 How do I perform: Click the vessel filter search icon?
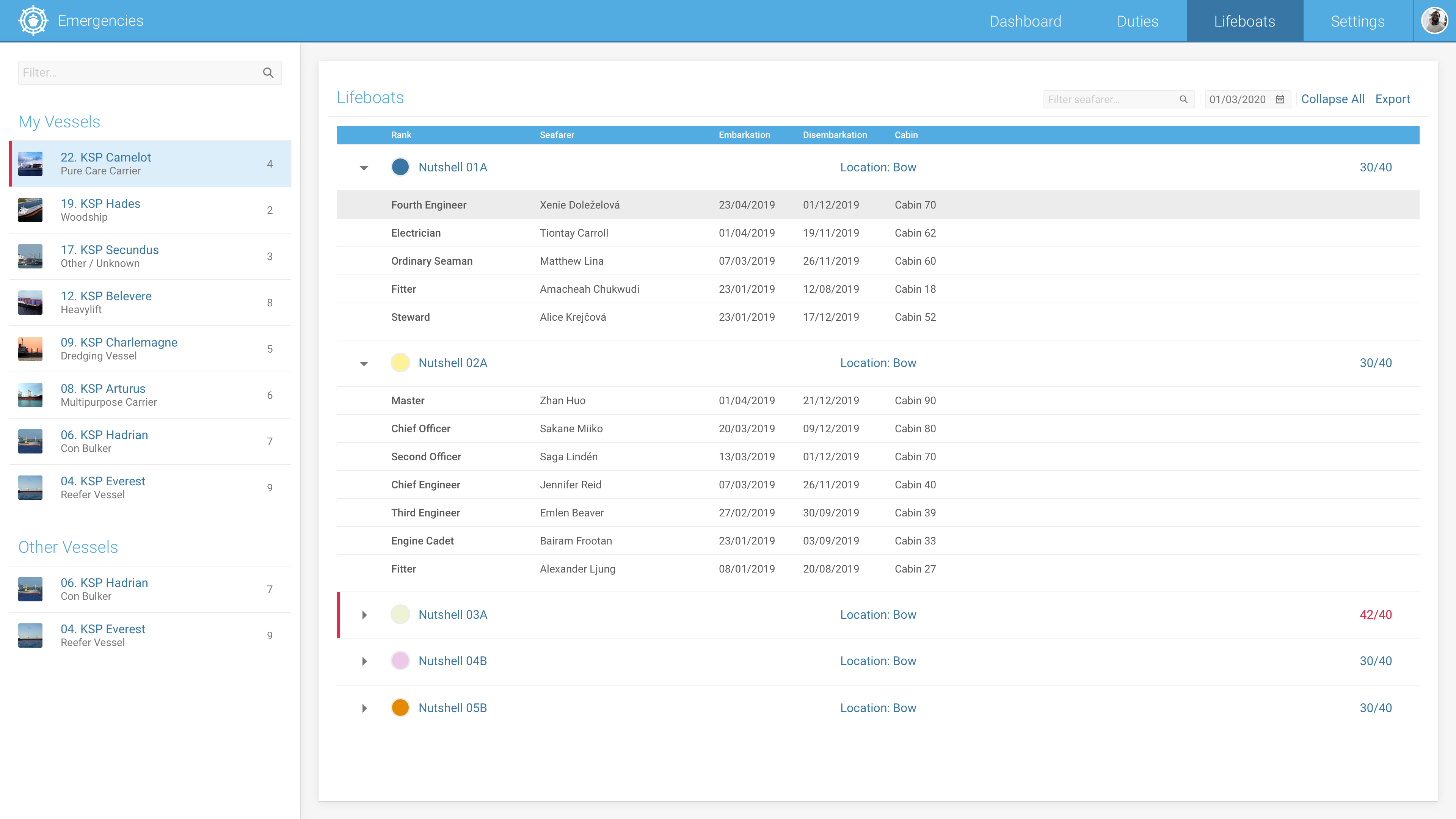coord(268,73)
